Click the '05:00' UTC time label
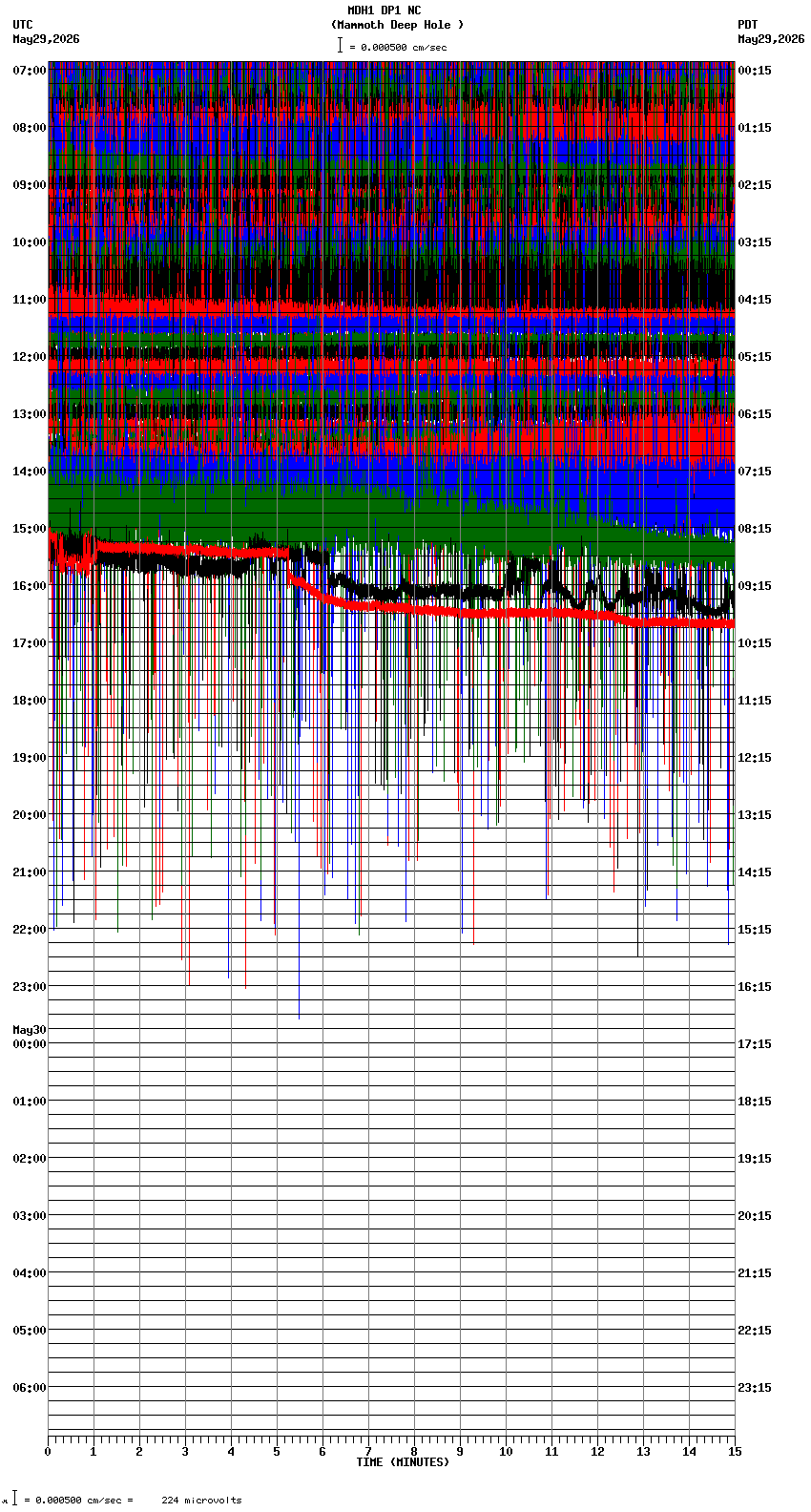 [x=30, y=1331]
